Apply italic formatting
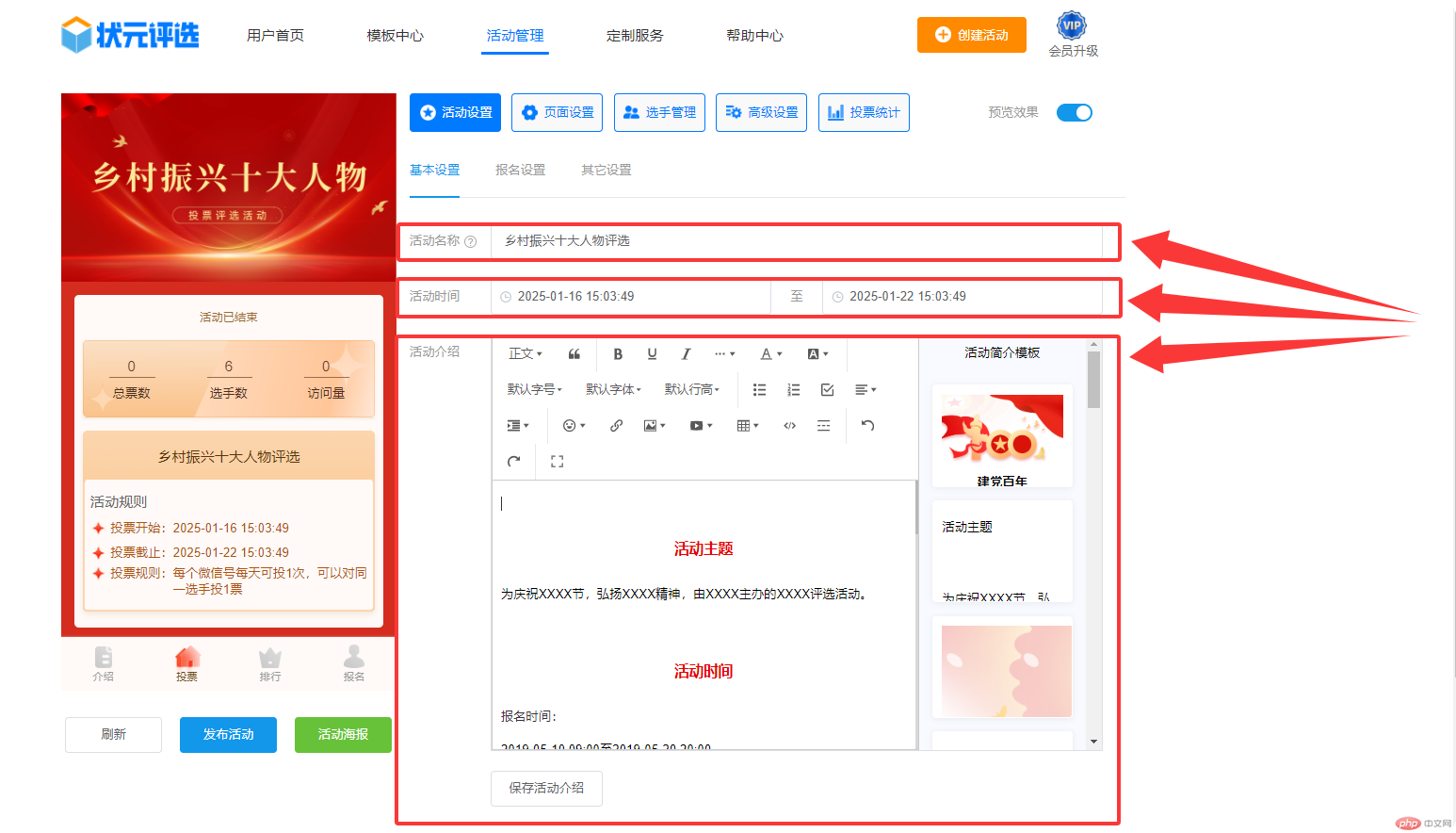 click(x=686, y=354)
